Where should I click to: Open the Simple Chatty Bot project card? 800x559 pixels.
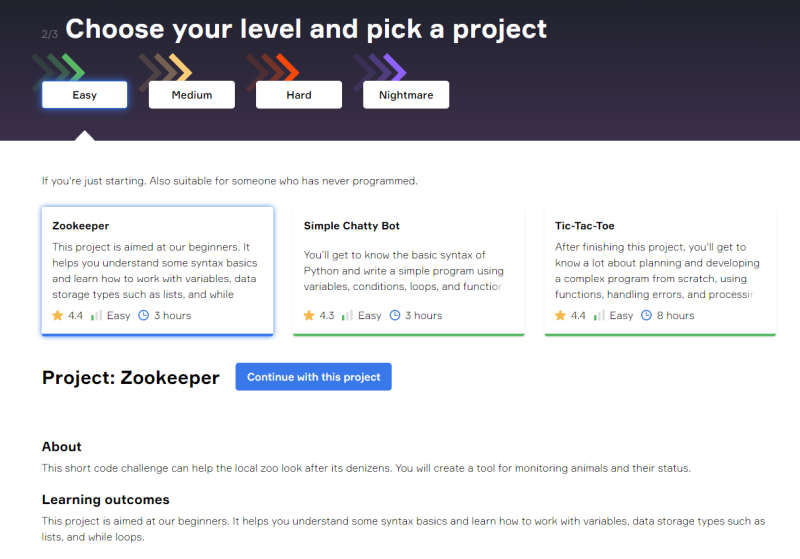[409, 271]
